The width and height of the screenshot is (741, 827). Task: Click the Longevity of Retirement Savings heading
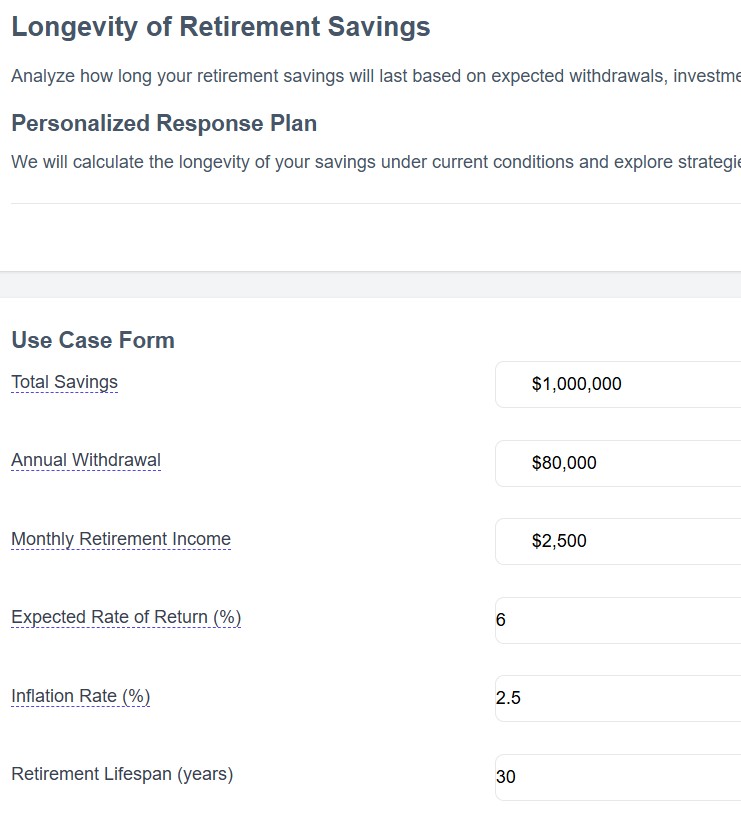tap(220, 27)
